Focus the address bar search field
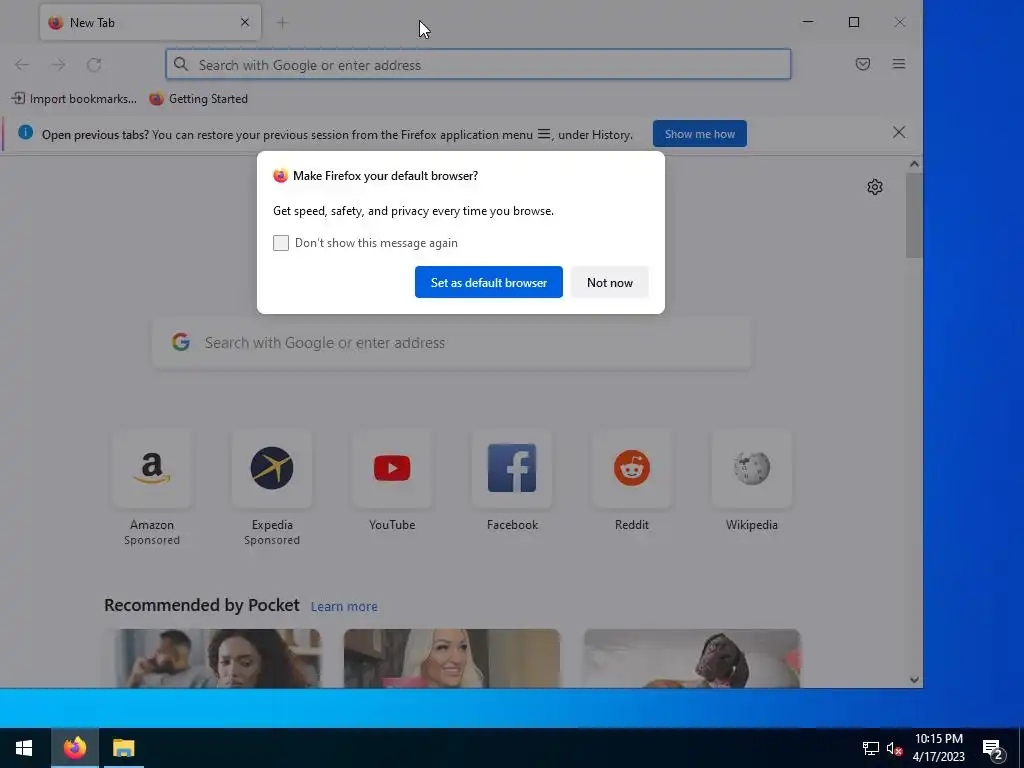Screen dimensions: 1024x768 click(478, 65)
